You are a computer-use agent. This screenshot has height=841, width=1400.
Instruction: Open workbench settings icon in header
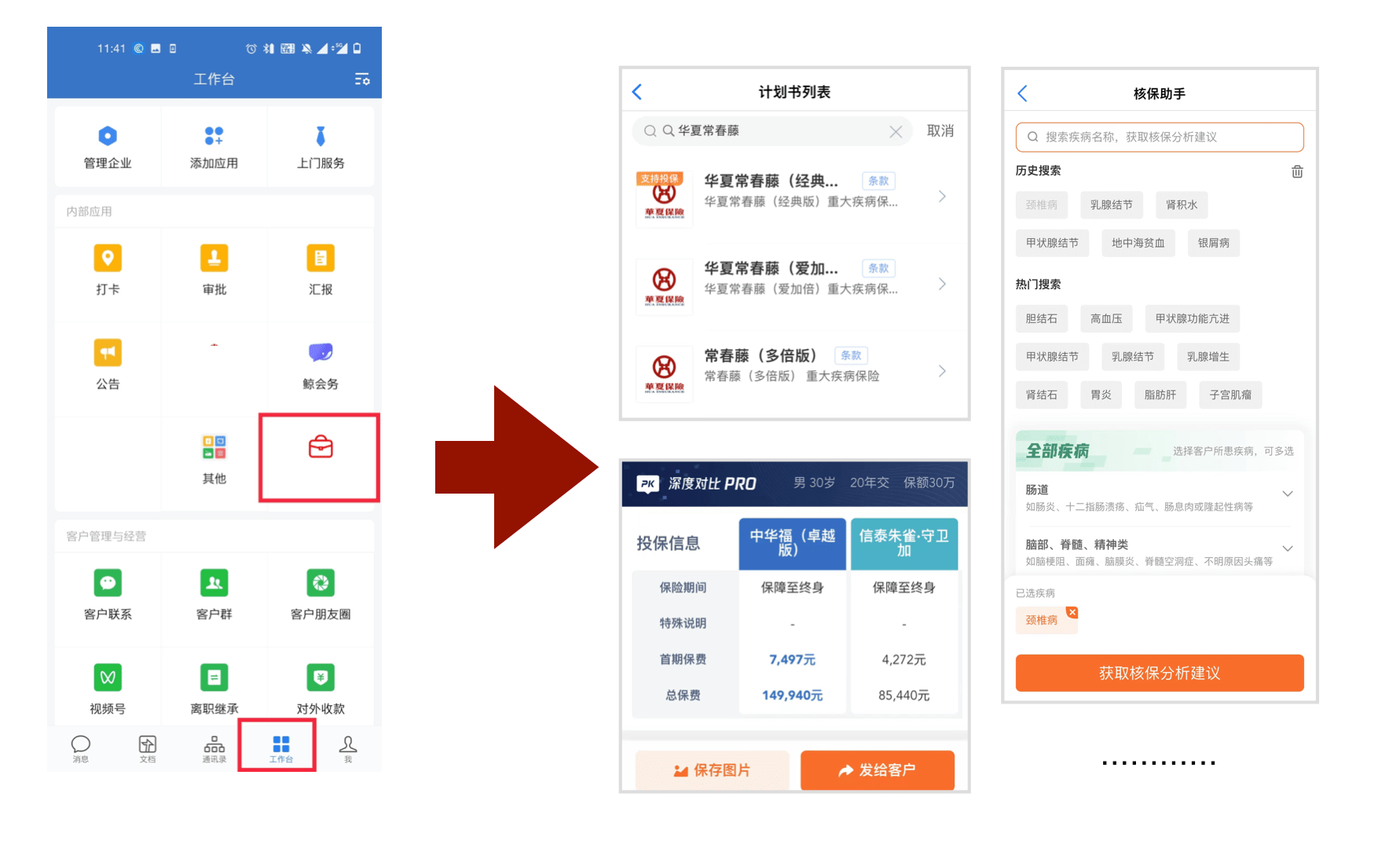[x=362, y=79]
